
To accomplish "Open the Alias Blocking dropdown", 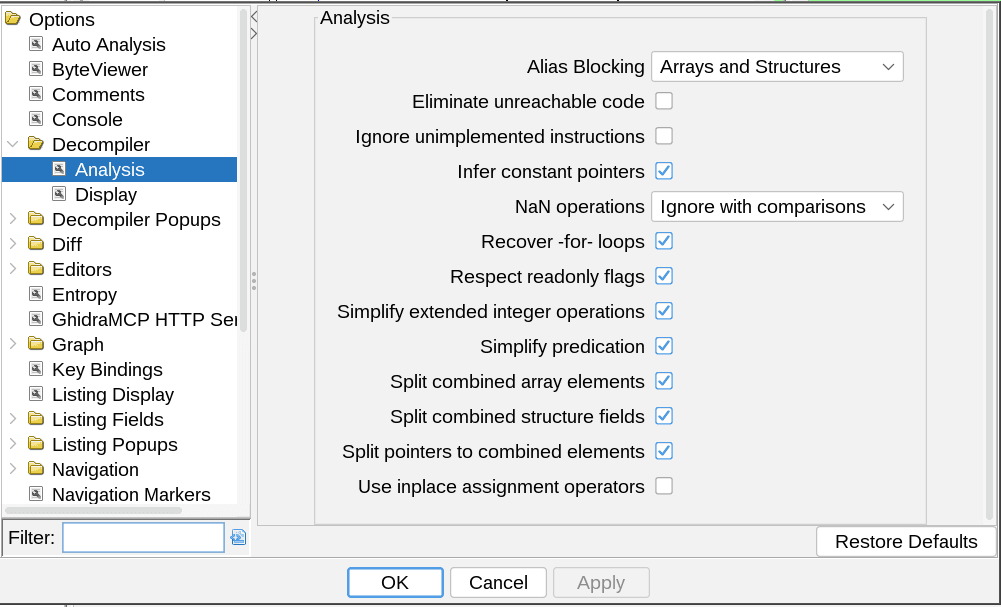I will (x=777, y=67).
